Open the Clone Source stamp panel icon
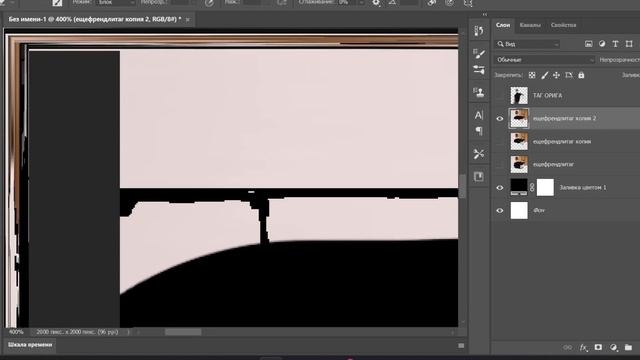The width and height of the screenshot is (640, 360). click(x=479, y=92)
